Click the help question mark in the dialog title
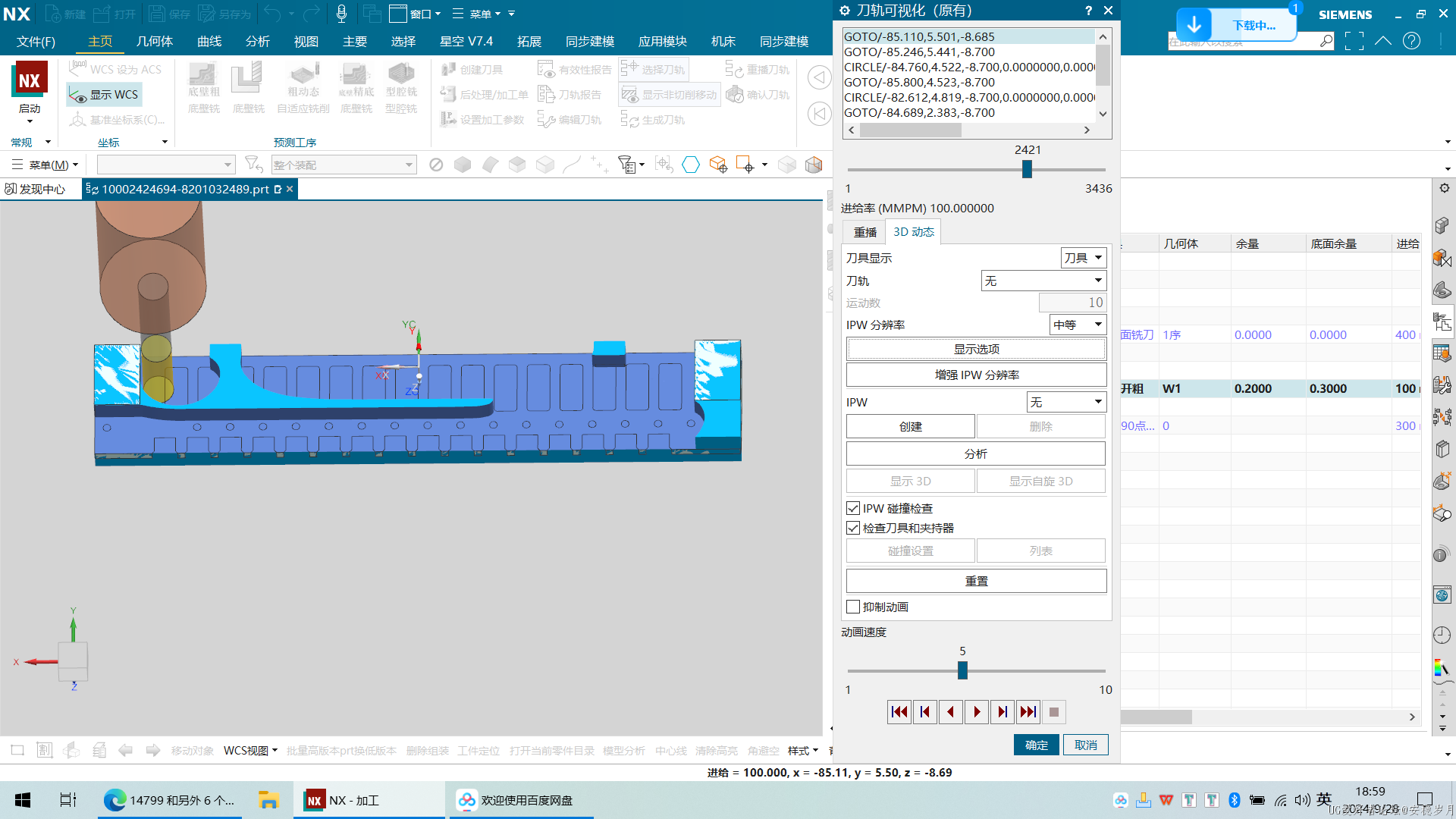The height and width of the screenshot is (819, 1456). pyautogui.click(x=1088, y=10)
